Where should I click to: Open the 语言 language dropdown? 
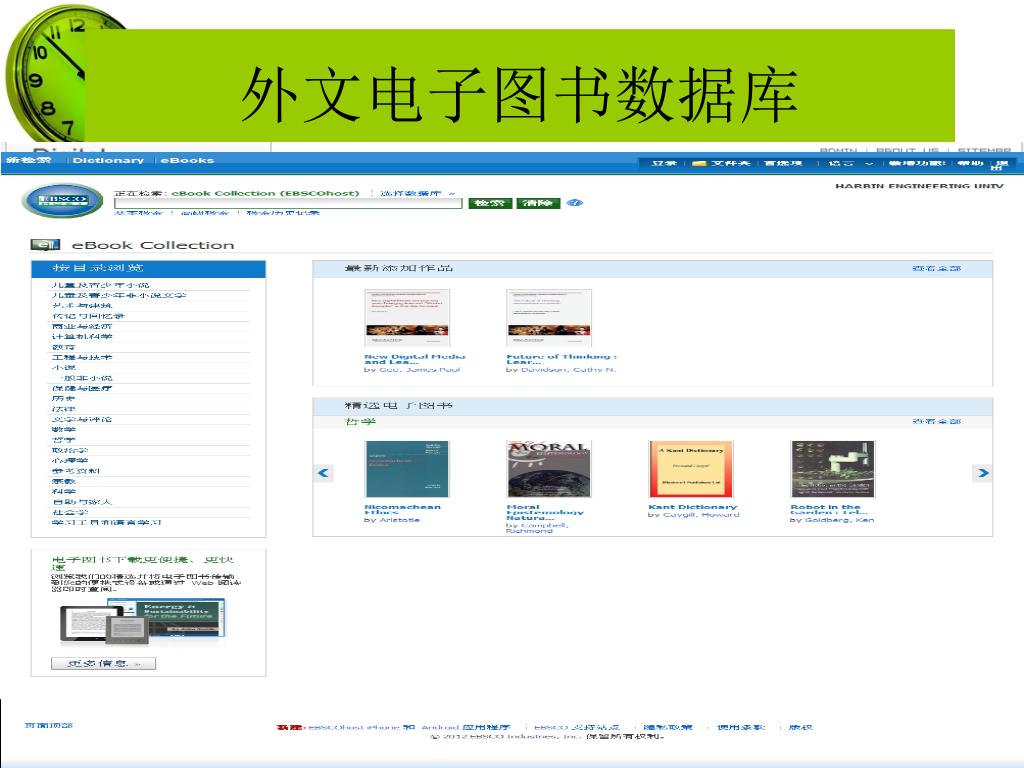click(x=850, y=163)
